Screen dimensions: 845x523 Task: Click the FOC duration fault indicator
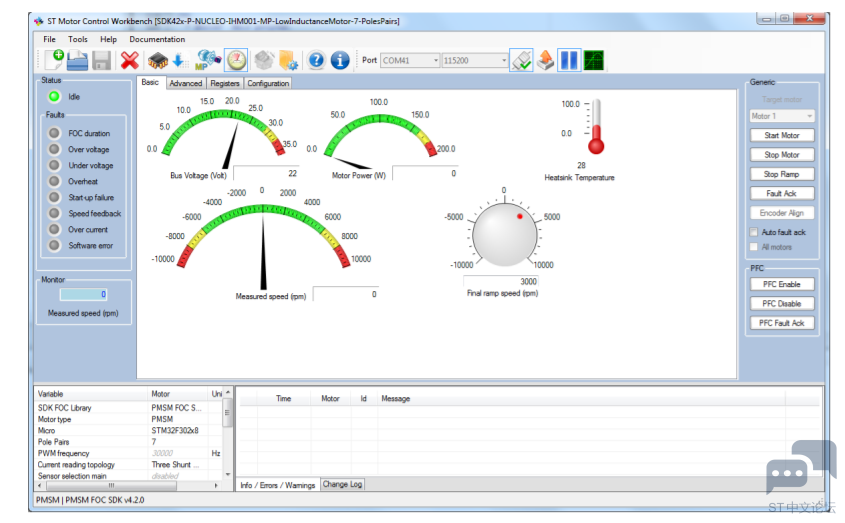54,133
